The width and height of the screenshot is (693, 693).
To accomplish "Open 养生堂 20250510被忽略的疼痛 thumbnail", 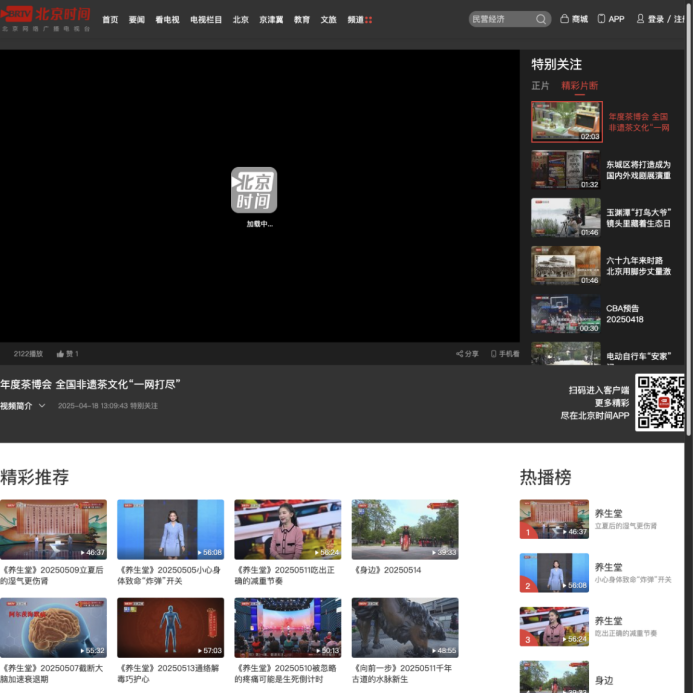I will 288,628.
